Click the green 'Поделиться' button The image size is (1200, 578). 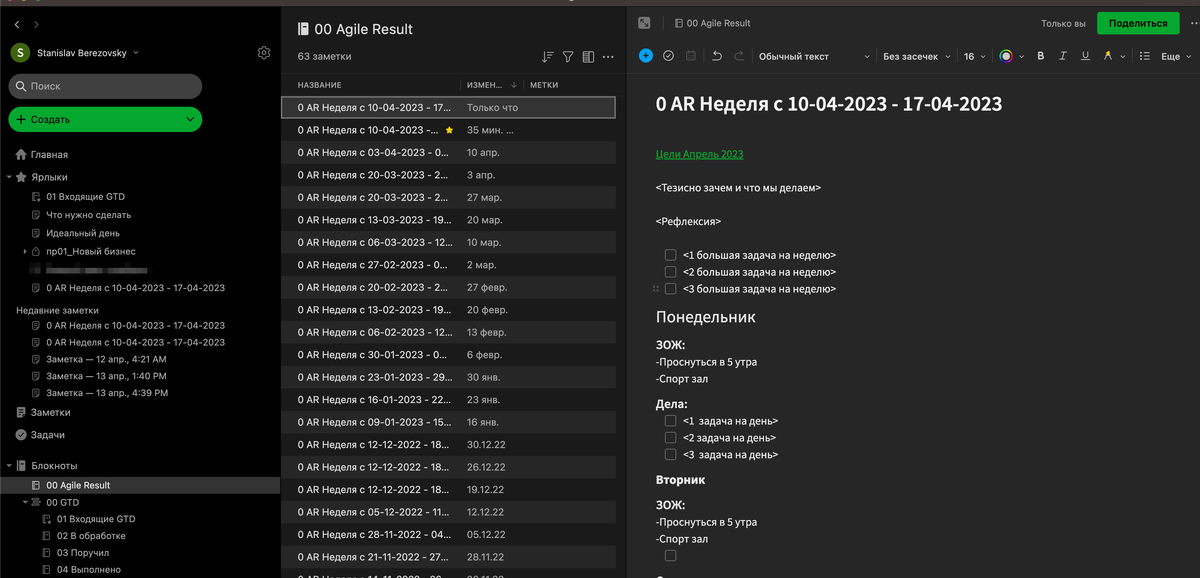point(1140,22)
